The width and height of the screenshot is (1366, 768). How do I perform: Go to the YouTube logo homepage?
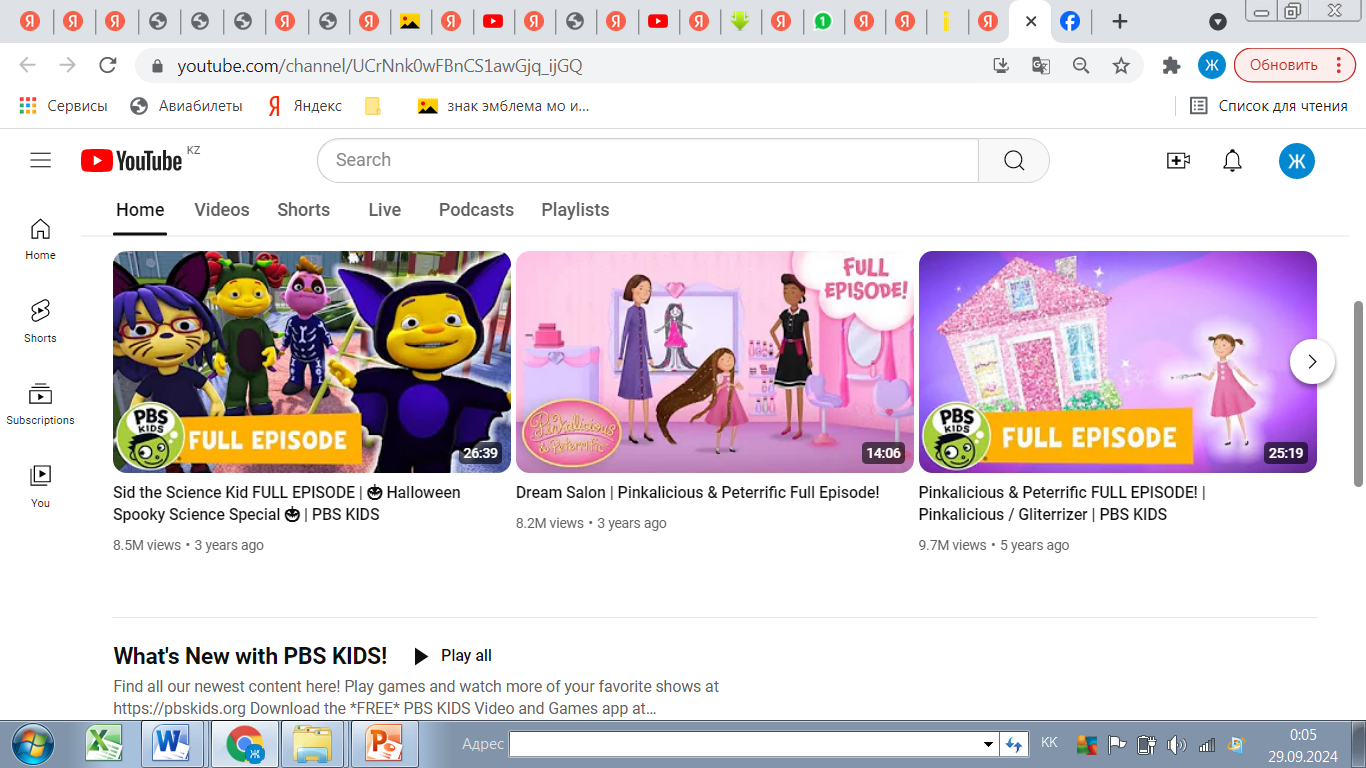132,160
